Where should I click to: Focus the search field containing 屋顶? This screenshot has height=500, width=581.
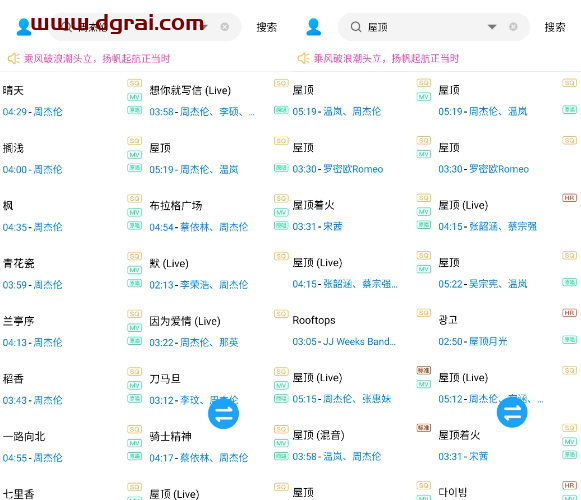(434, 27)
